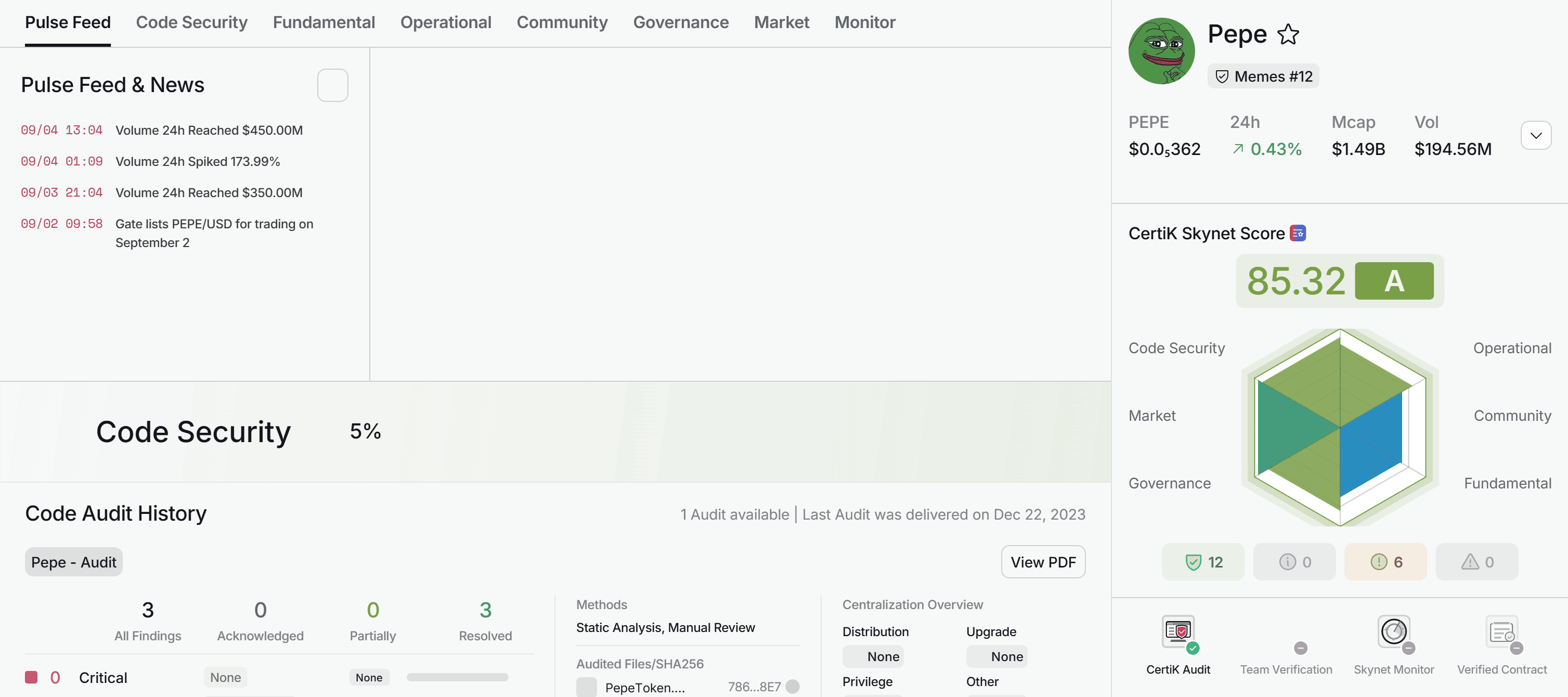The image size is (1568, 697).
Task: Open 'Volume 24h Spiked 173.99%' feed item
Action: (x=198, y=161)
